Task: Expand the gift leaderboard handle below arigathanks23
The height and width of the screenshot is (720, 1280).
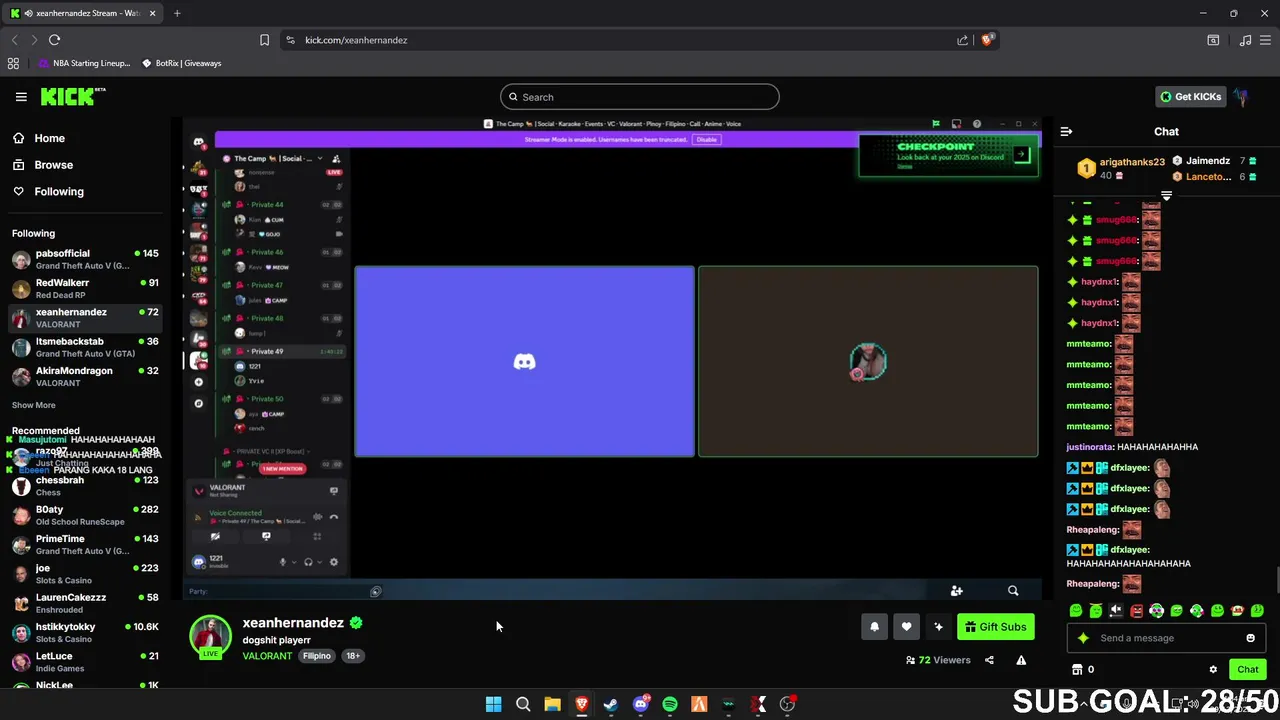Action: click(x=1166, y=194)
